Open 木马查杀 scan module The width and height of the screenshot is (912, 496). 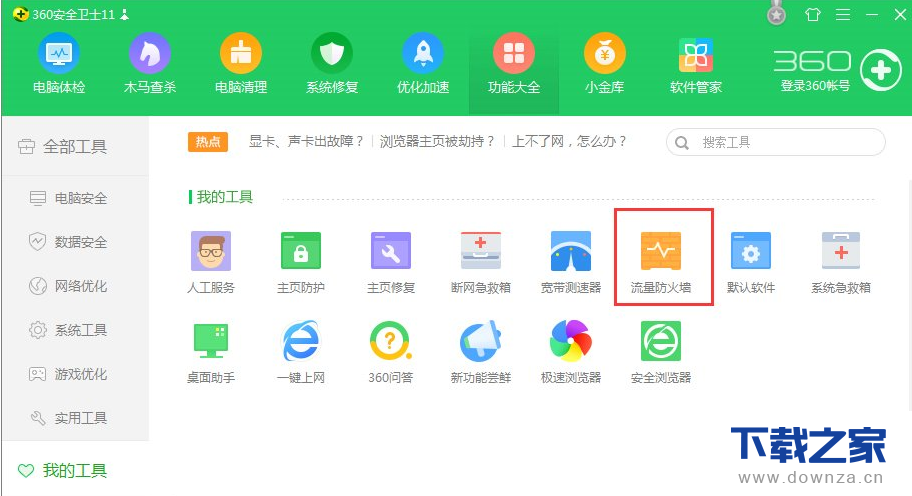(149, 64)
